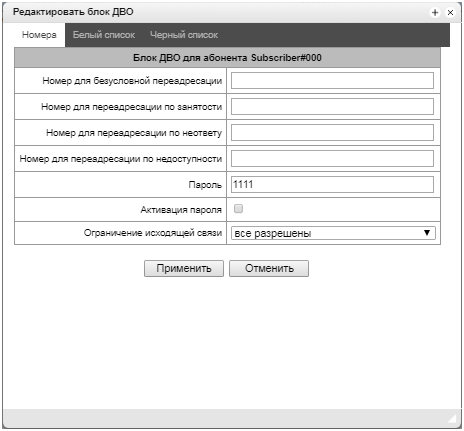
Task: Click the Пароль field containing 1111
Action: [332, 185]
